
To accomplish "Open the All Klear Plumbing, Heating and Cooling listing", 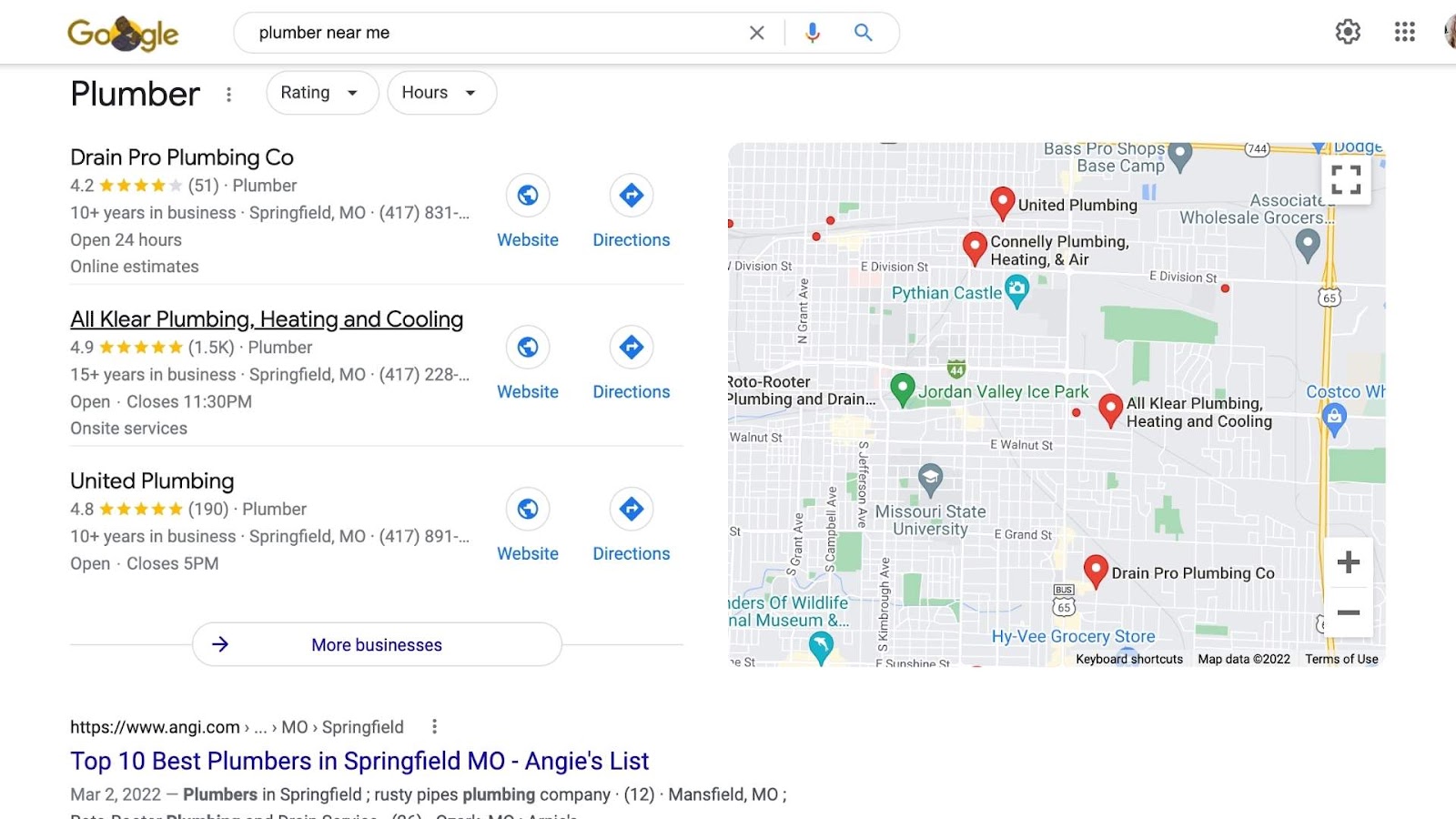I will point(267,319).
